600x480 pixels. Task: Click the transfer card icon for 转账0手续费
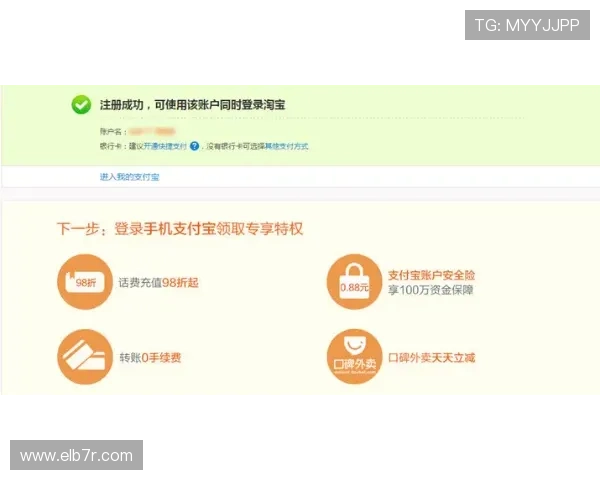click(85, 357)
